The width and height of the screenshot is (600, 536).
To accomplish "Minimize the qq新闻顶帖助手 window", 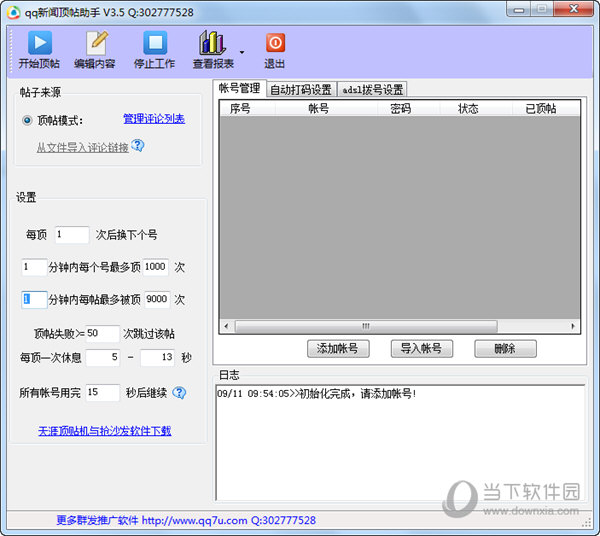I will point(518,9).
